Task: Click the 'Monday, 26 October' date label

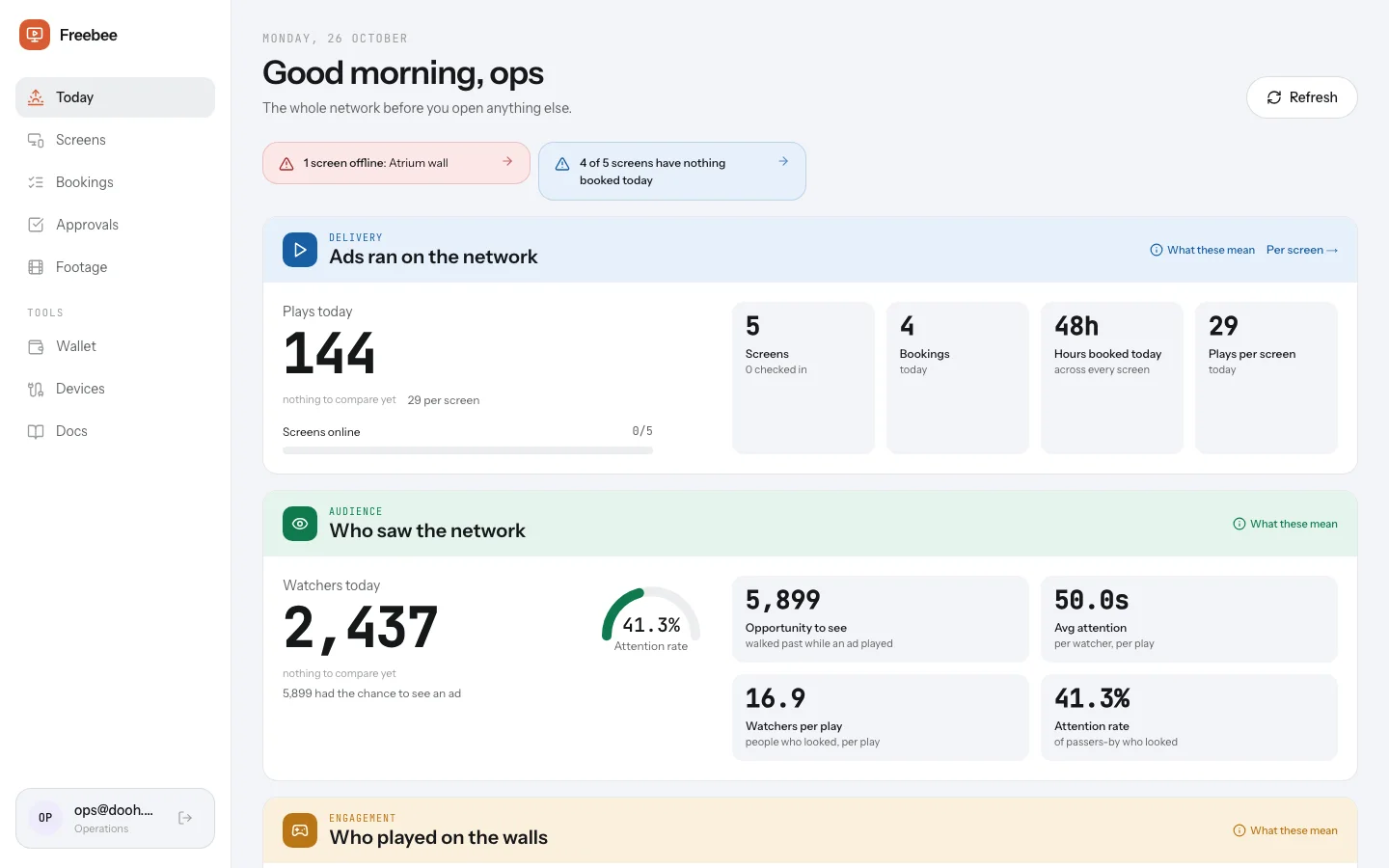Action: (335, 39)
